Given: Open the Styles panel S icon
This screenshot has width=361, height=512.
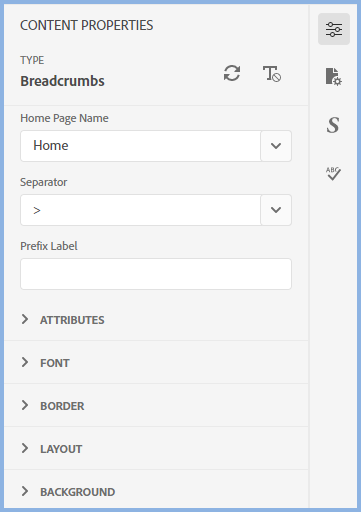Looking at the screenshot, I should point(333,125).
